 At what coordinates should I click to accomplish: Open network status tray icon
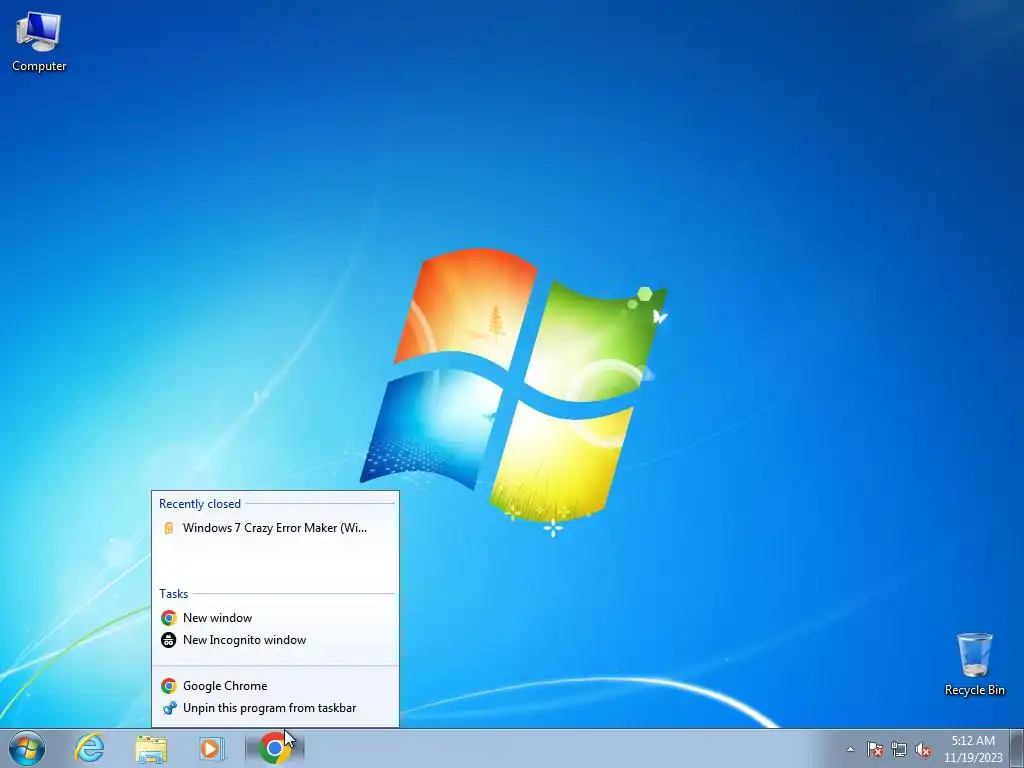[899, 749]
